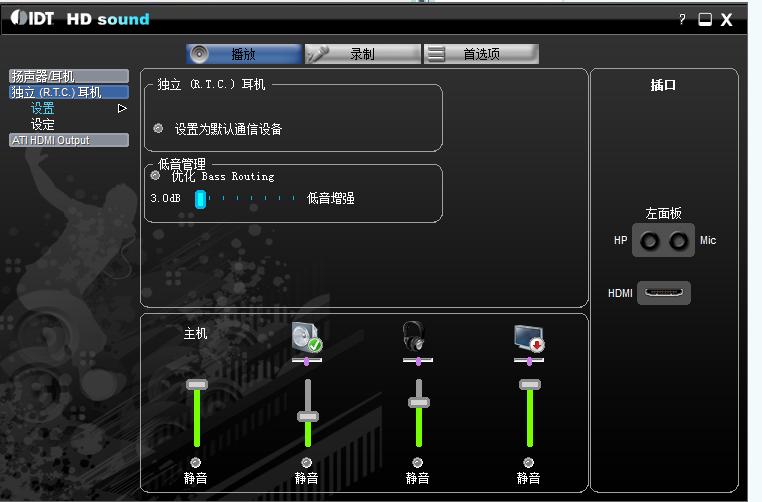Viewport: 762px width, 502px height.
Task: Click the 主机 label above master slider
Action: (195, 333)
